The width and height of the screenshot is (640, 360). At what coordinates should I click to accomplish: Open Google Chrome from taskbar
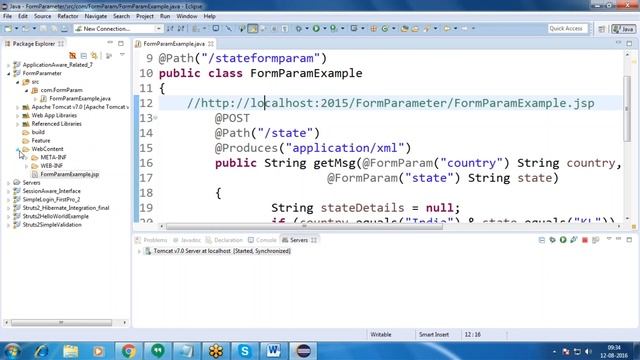[x=129, y=351]
